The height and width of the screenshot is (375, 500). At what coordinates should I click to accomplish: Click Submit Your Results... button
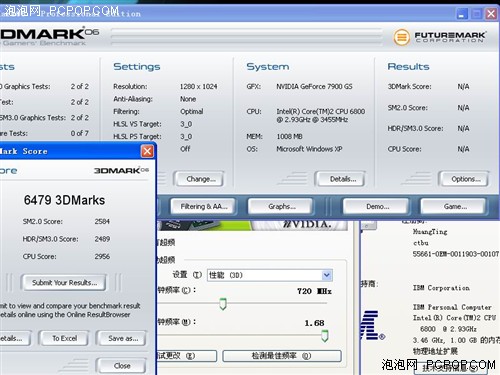[64, 283]
